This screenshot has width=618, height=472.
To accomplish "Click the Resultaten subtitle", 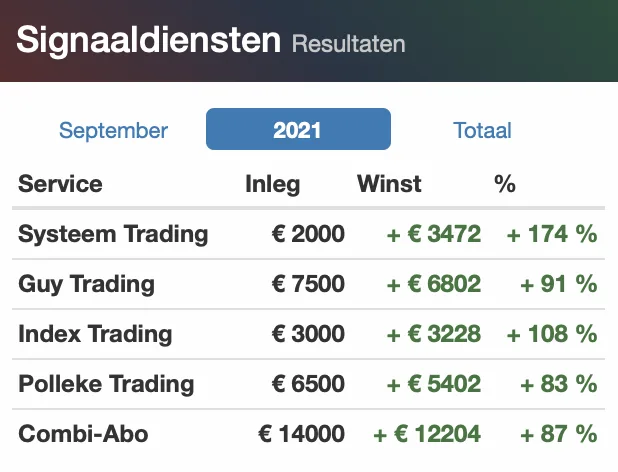I will [x=348, y=44].
